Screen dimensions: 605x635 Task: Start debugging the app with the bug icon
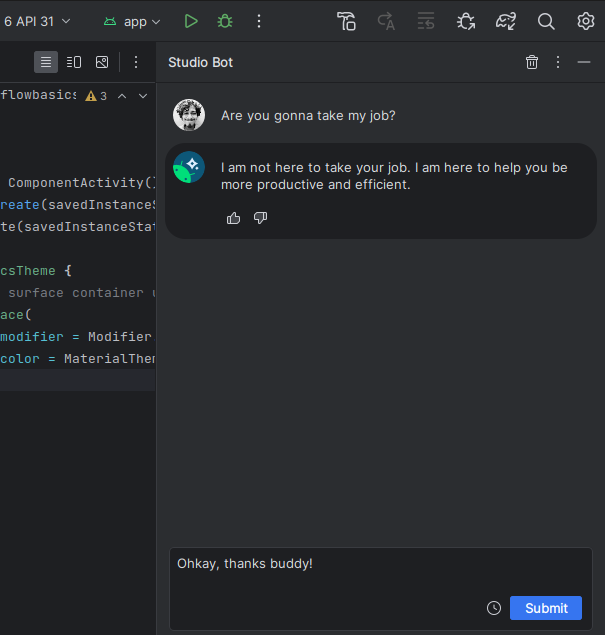(225, 21)
